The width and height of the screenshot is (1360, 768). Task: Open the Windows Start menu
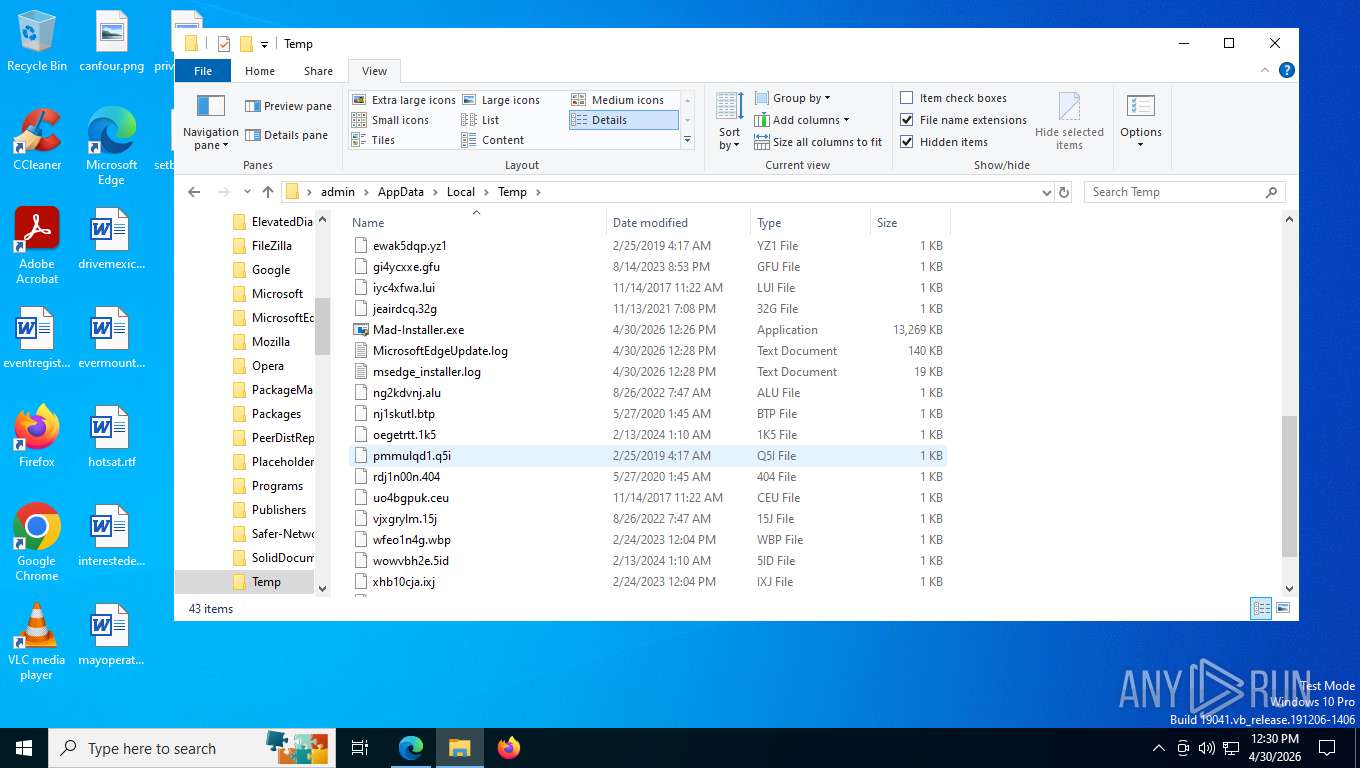point(24,748)
